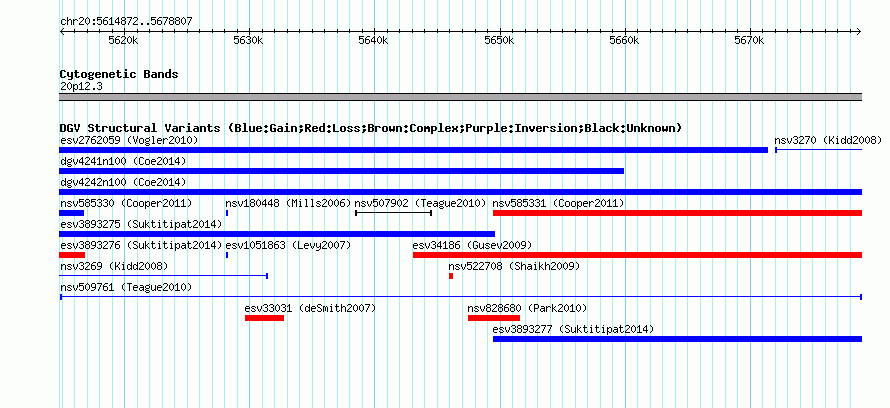The width and height of the screenshot is (890, 408).
Task: Select the 20p12.3 band label
Action: [x=81, y=86]
